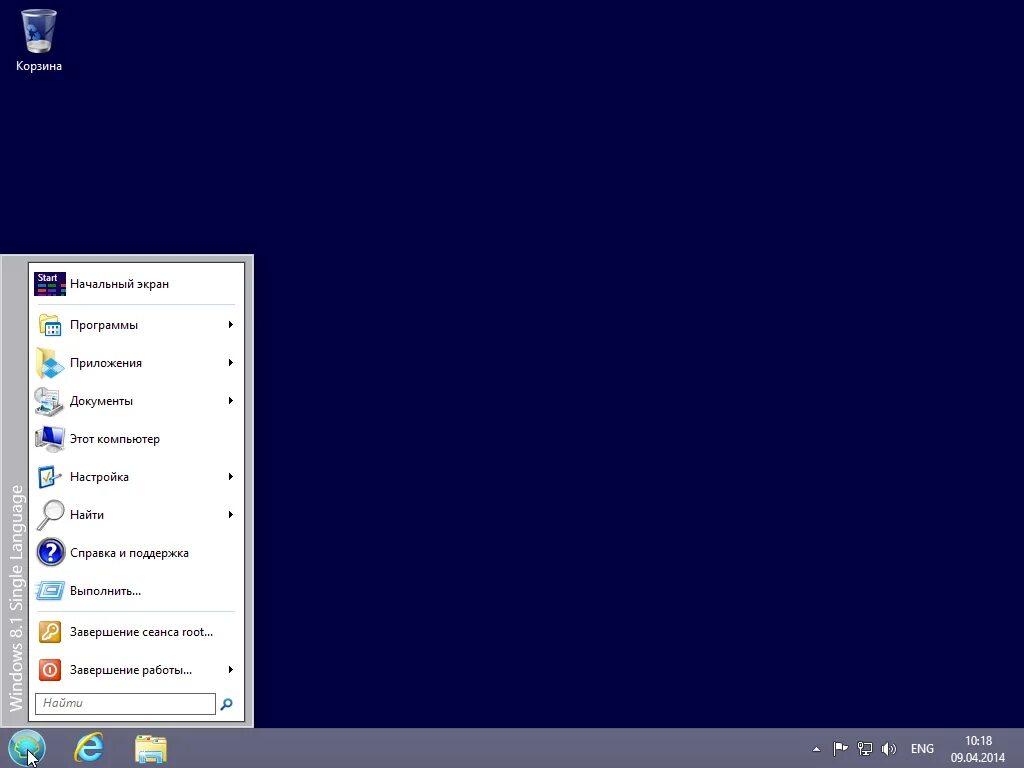Expand the Завершение работы submenu arrow
Viewport: 1024px width, 768px height.
(x=231, y=669)
